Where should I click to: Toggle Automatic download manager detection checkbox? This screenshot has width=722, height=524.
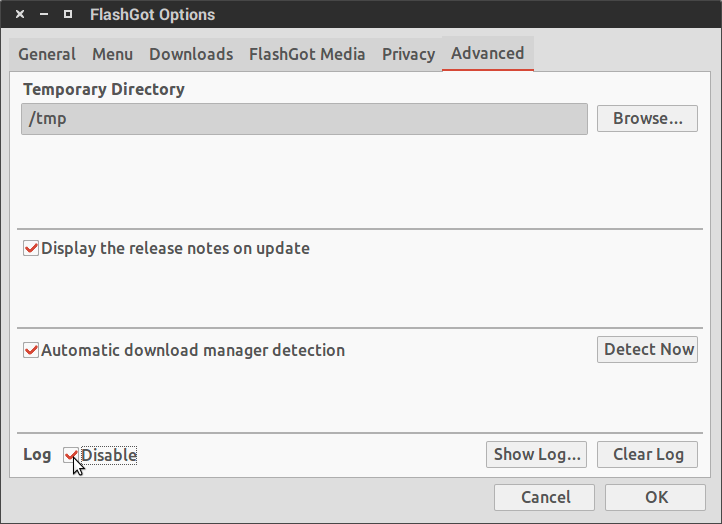pos(31,351)
